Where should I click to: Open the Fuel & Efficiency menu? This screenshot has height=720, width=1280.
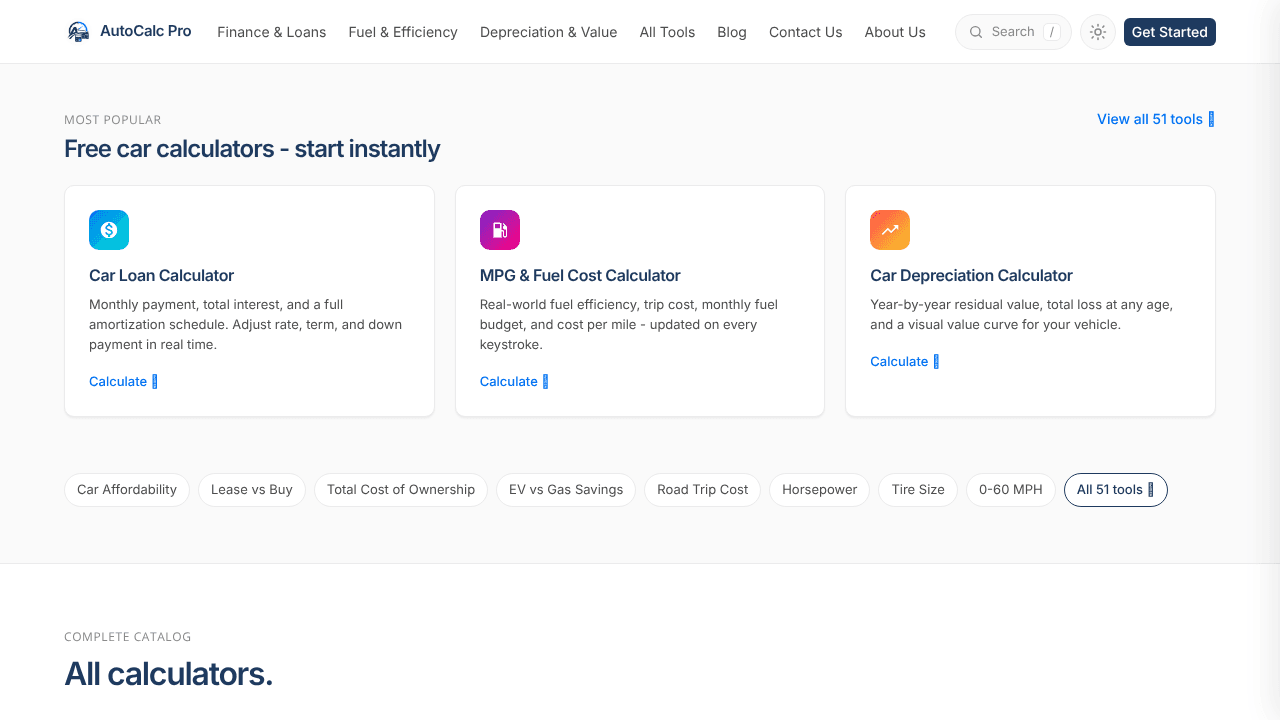coord(403,32)
